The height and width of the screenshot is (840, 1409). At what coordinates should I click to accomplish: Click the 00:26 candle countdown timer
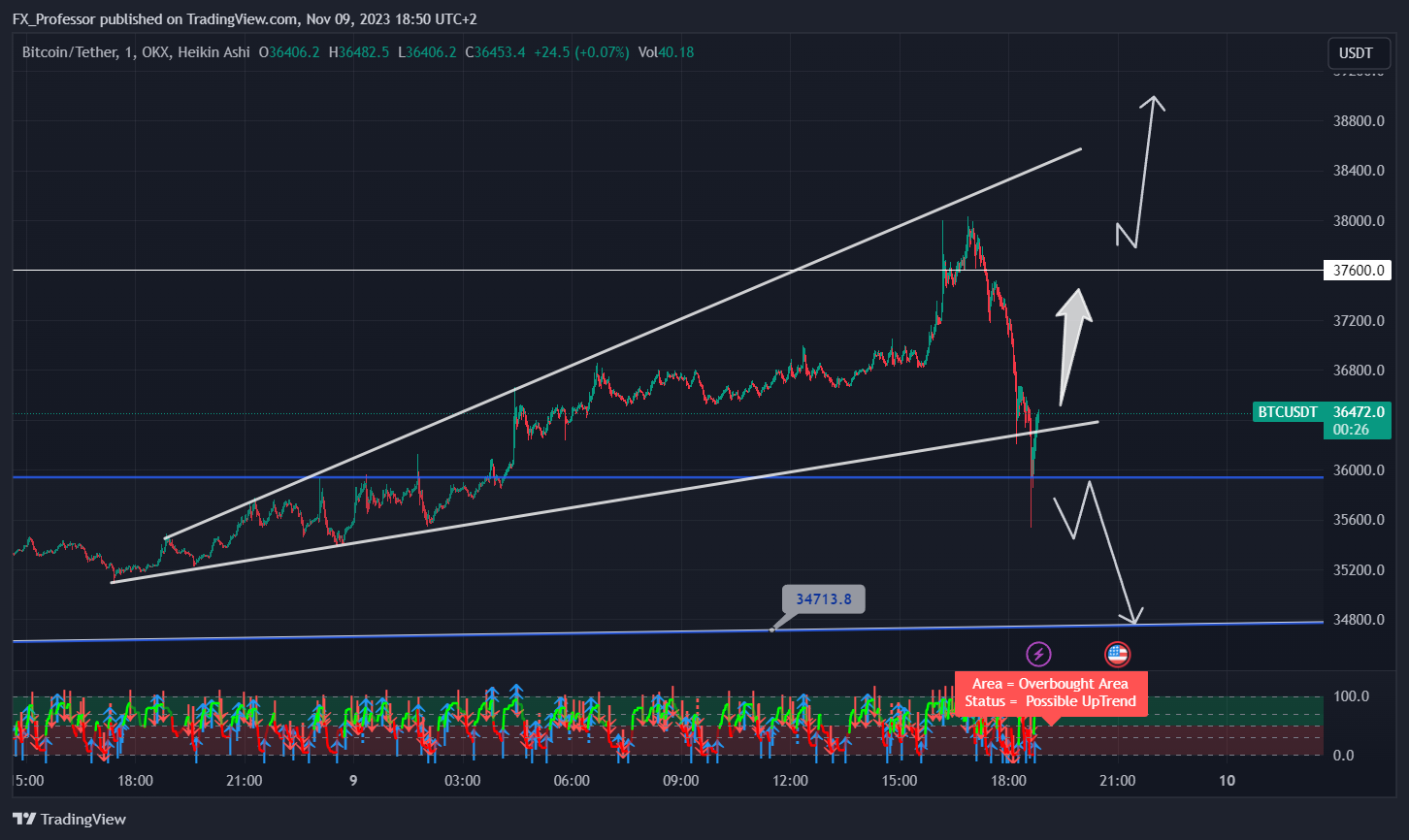pyautogui.click(x=1350, y=429)
